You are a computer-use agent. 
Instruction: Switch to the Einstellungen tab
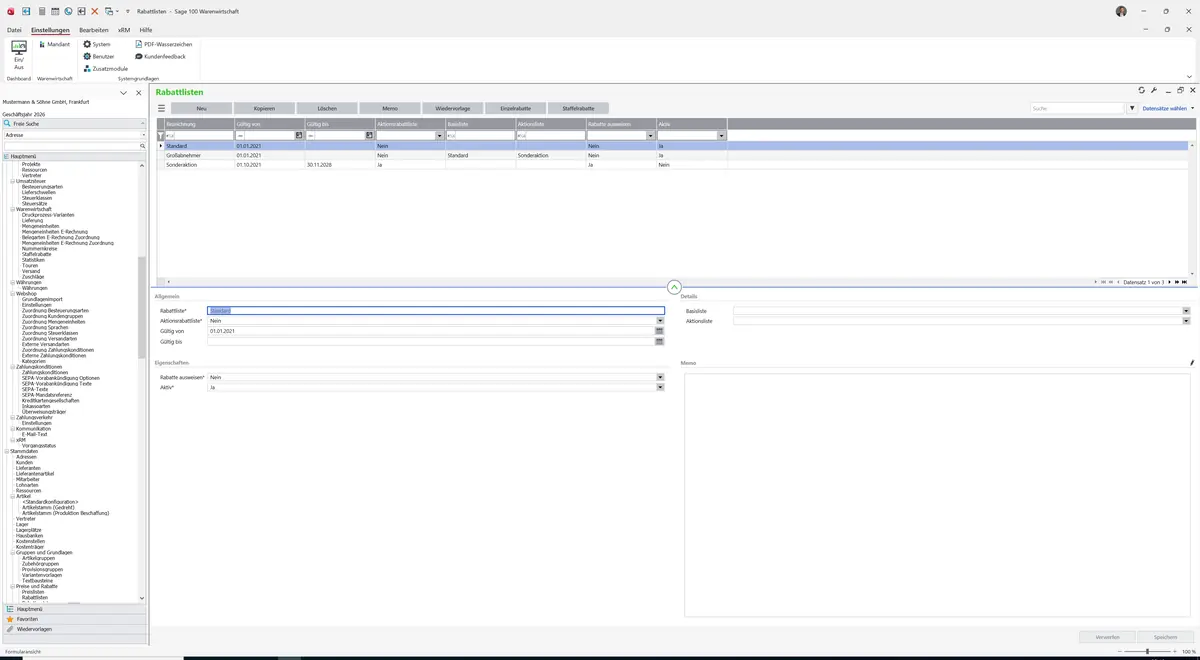tap(50, 30)
